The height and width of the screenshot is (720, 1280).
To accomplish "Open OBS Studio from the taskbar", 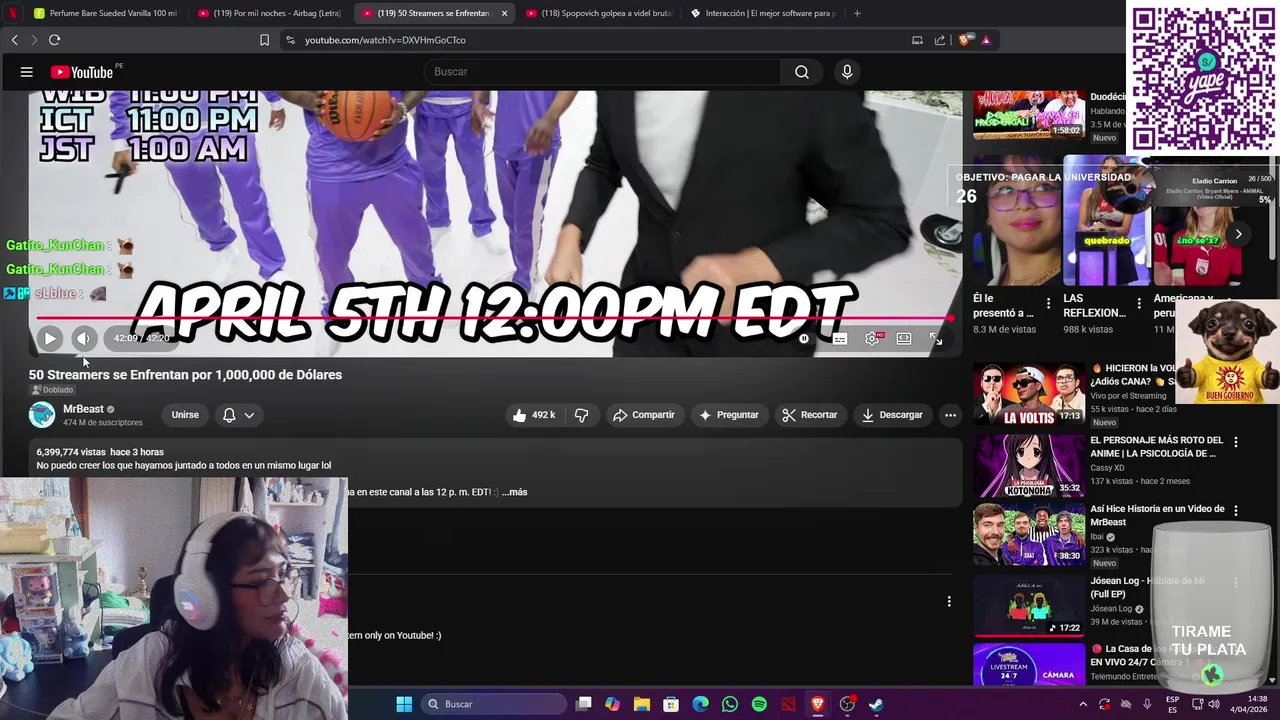I will pos(847,704).
